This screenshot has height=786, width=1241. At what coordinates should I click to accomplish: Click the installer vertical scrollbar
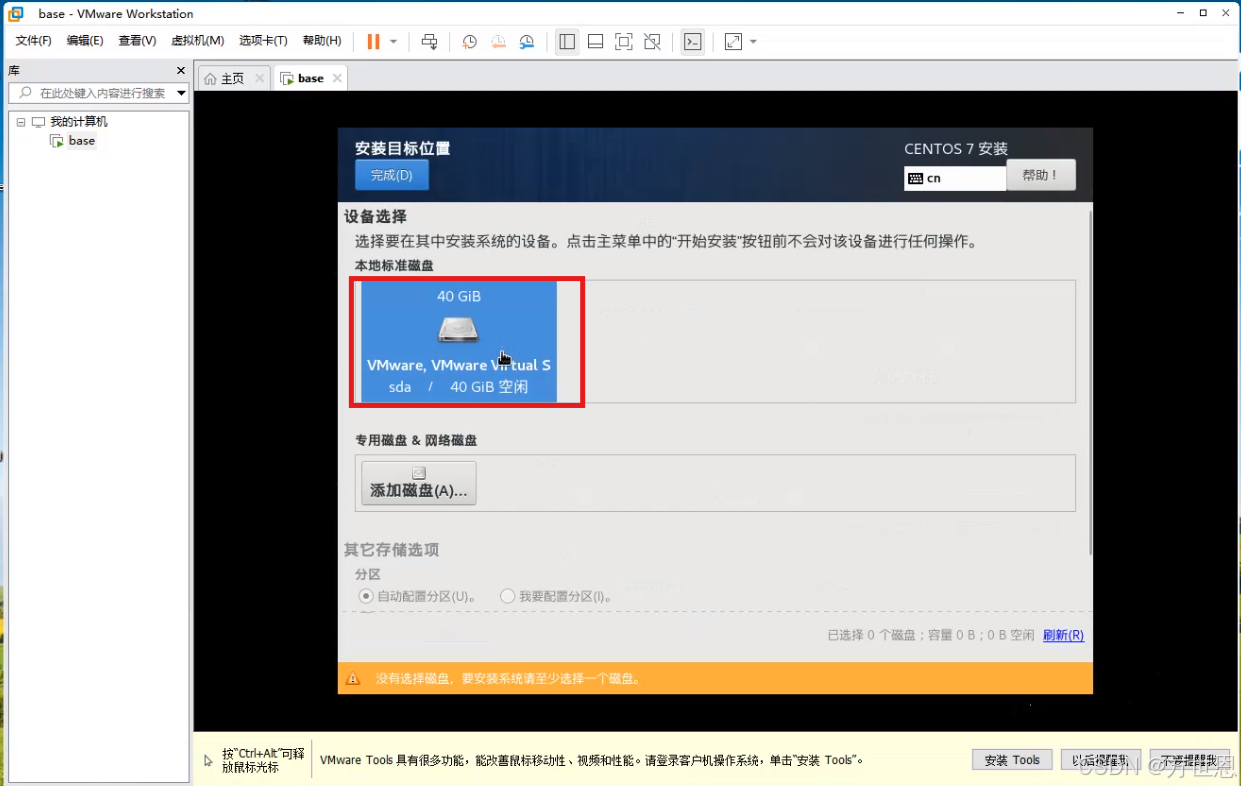tap(1089, 380)
